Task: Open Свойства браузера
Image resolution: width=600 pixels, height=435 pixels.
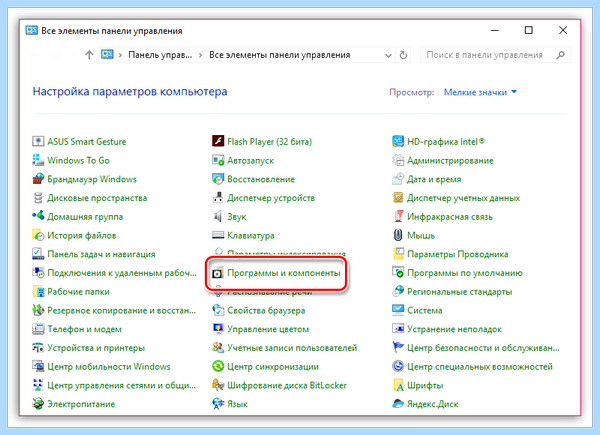Action: point(259,310)
